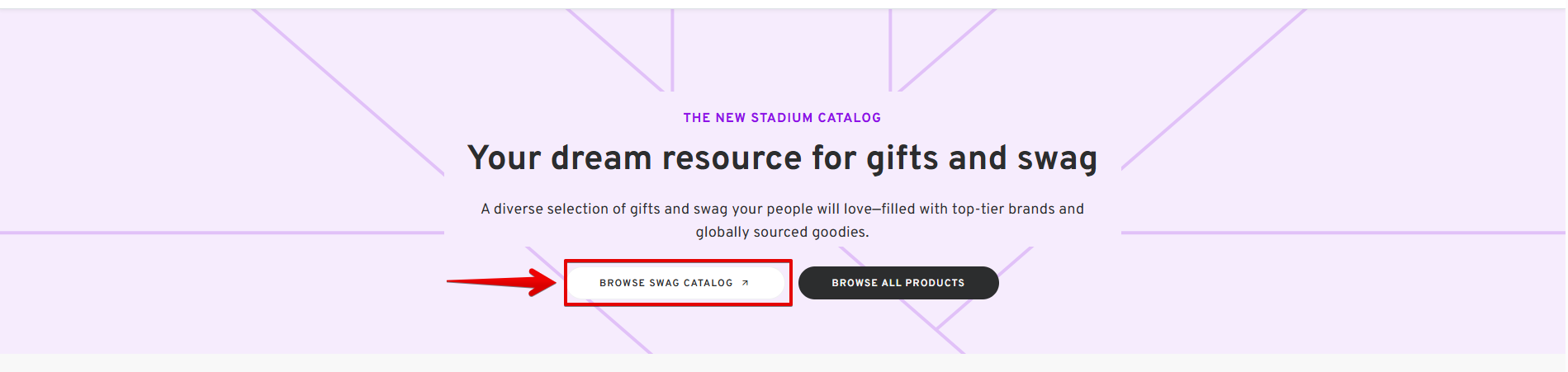Viewport: 1568px width, 372px height.
Task: Click the red arrow pointing at Browse Swag Catalog
Action: 502,282
